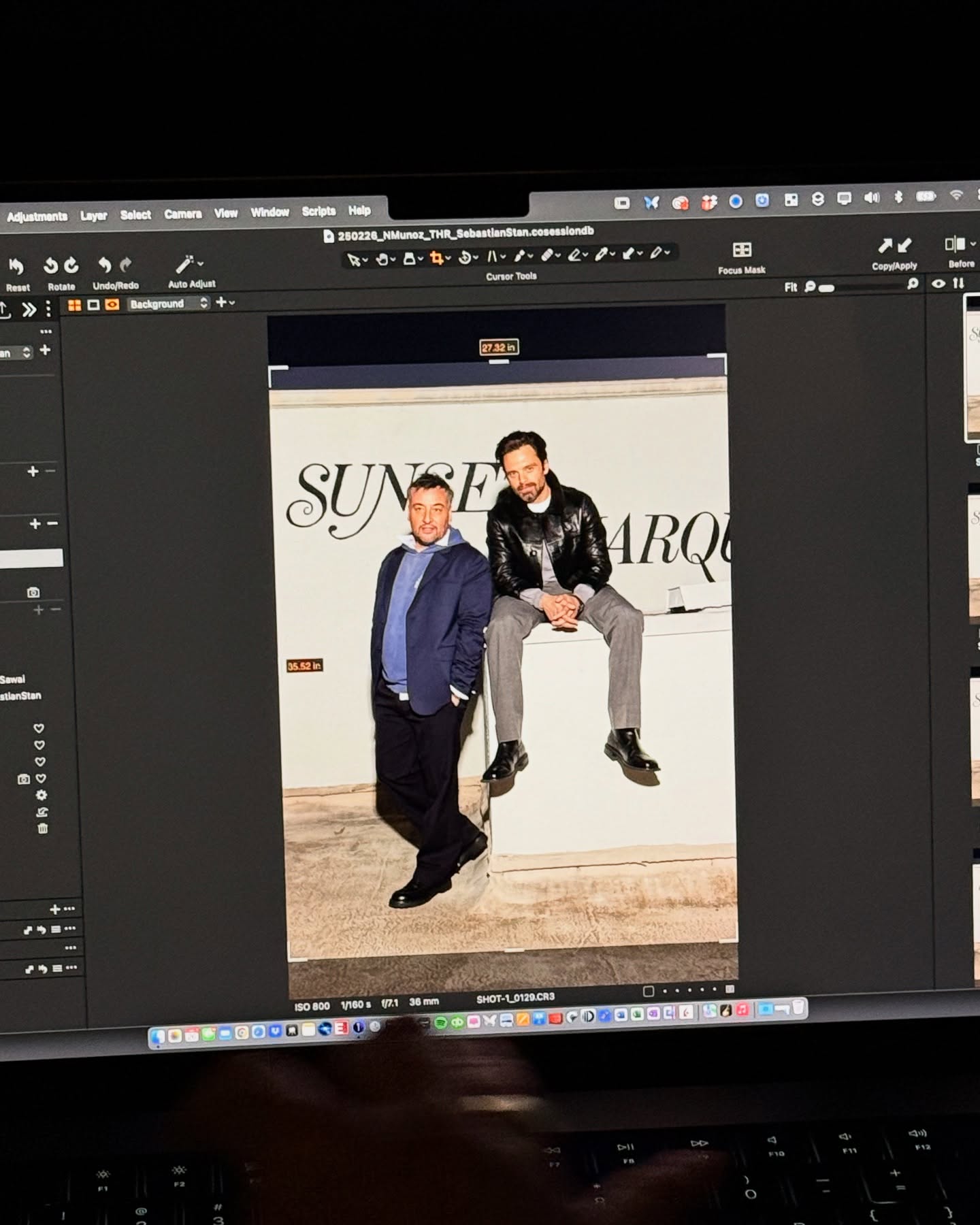980x1225 pixels.
Task: Choose the Keystone cursor tool
Action: [x=491, y=257]
